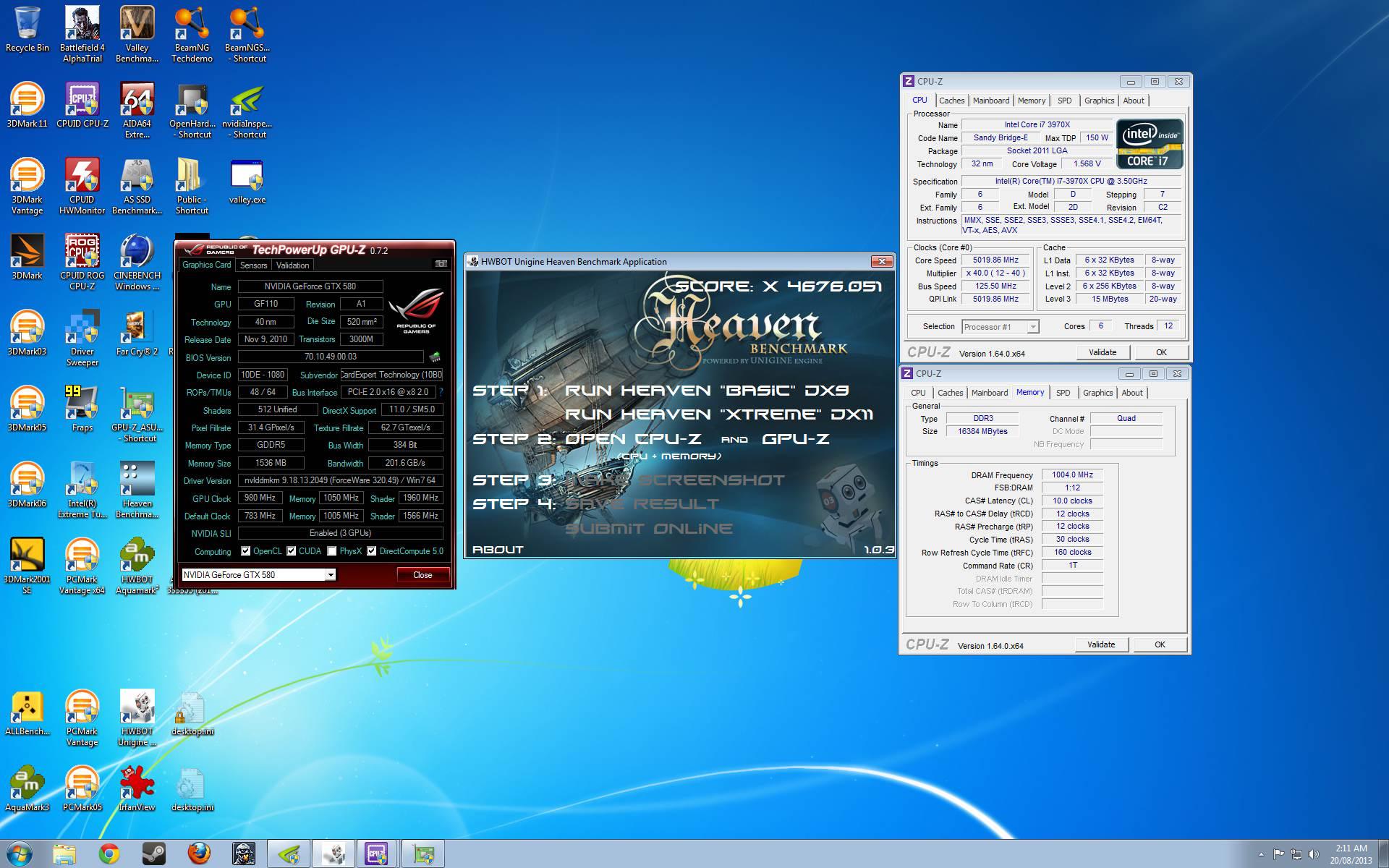Click RUN HEAVEN "XTREME" DX11

[x=718, y=414]
